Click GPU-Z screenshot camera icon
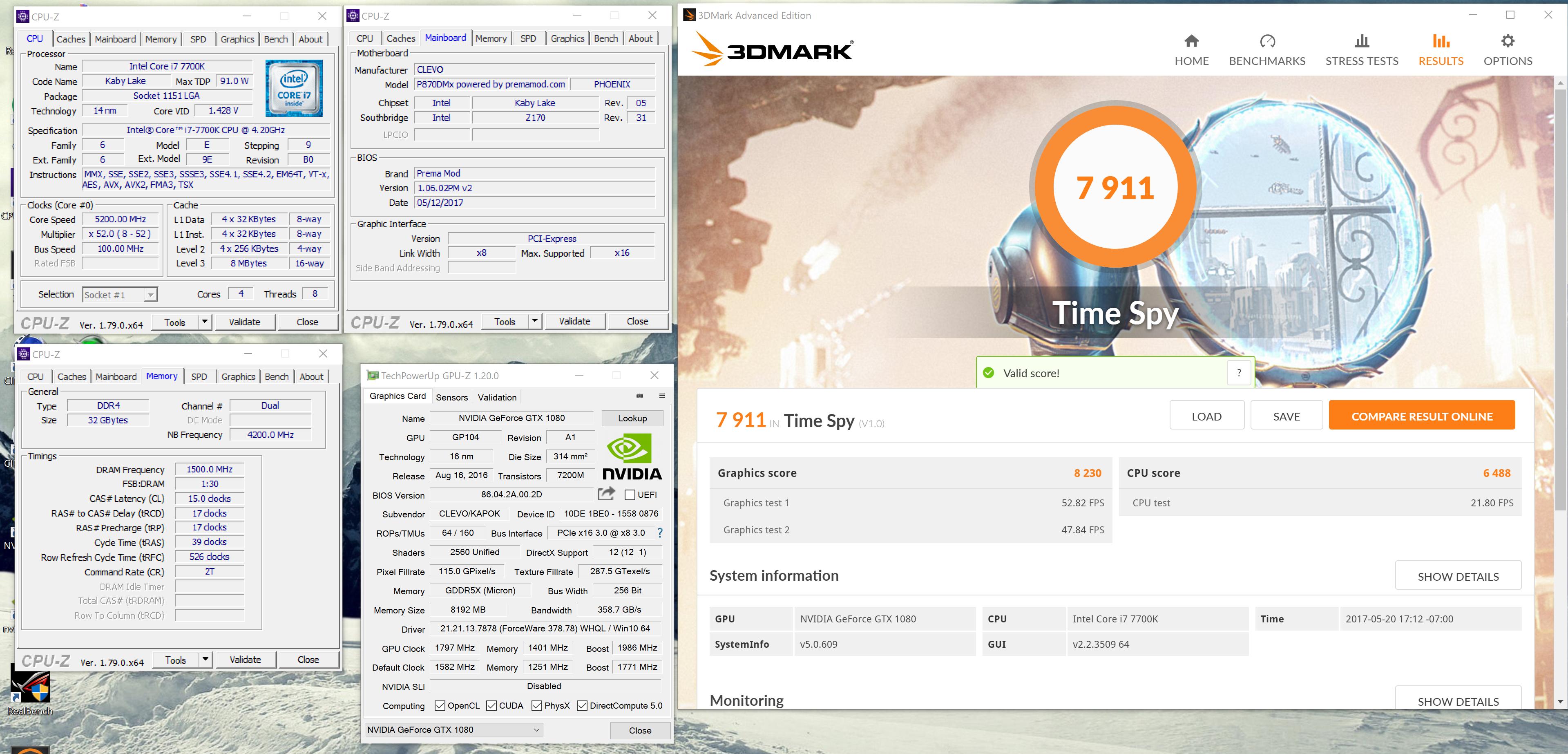Image resolution: width=1568 pixels, height=754 pixels. pyautogui.click(x=640, y=396)
